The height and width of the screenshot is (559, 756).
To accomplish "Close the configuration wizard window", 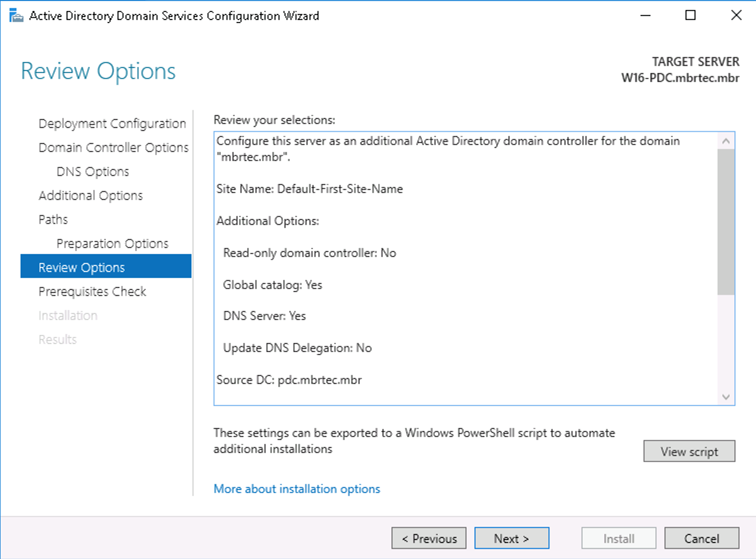I will click(x=736, y=15).
